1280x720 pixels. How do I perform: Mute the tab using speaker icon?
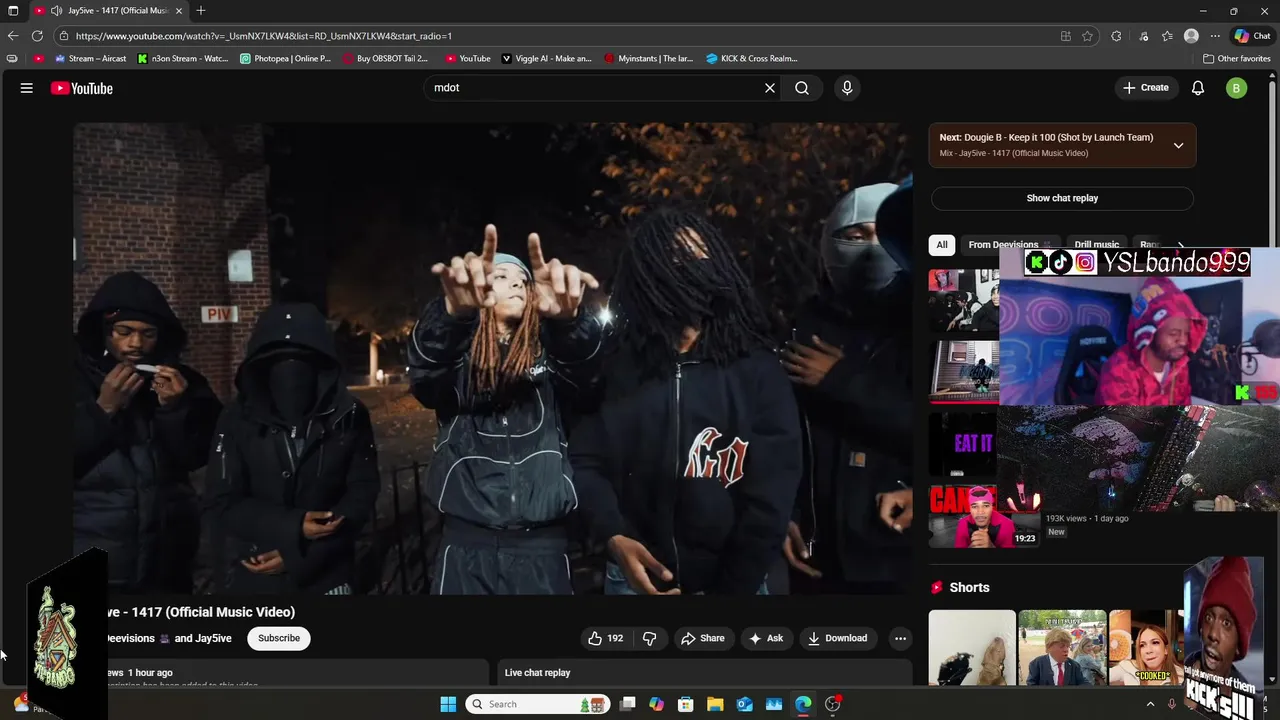click(x=56, y=11)
